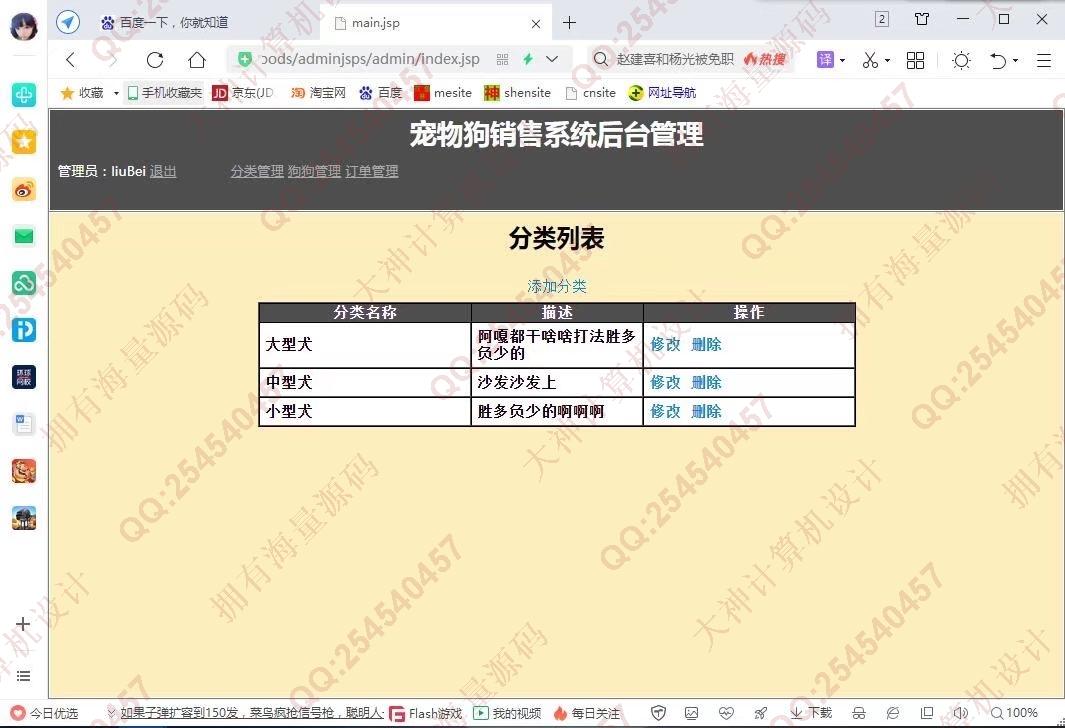Click the browser back arrow
Screen dimensions: 1065x728
71,60
